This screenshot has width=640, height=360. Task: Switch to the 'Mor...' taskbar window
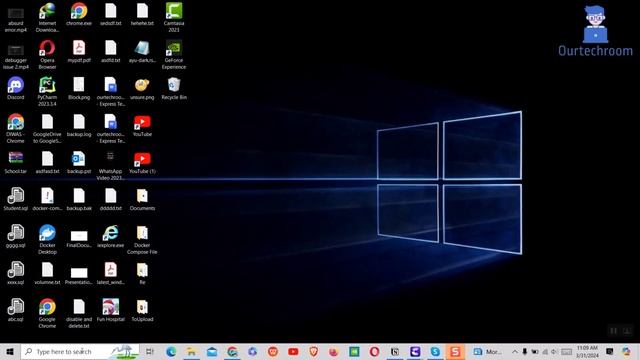487,351
